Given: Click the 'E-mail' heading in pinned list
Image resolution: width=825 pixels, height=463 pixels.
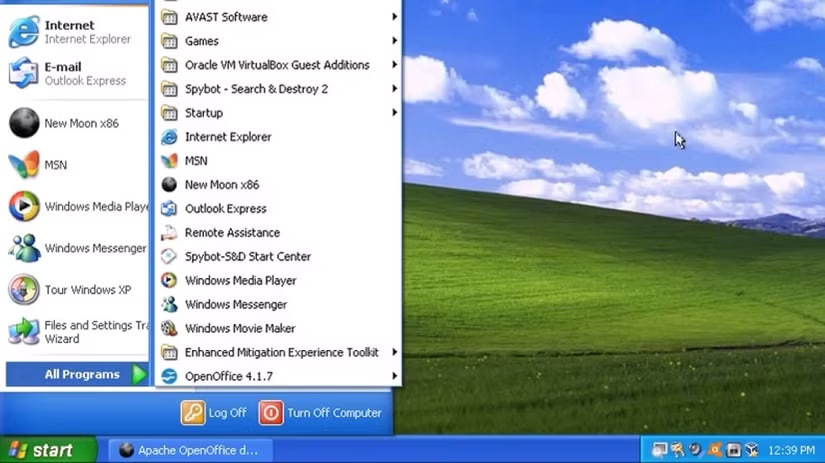Looking at the screenshot, I should pyautogui.click(x=63, y=67).
